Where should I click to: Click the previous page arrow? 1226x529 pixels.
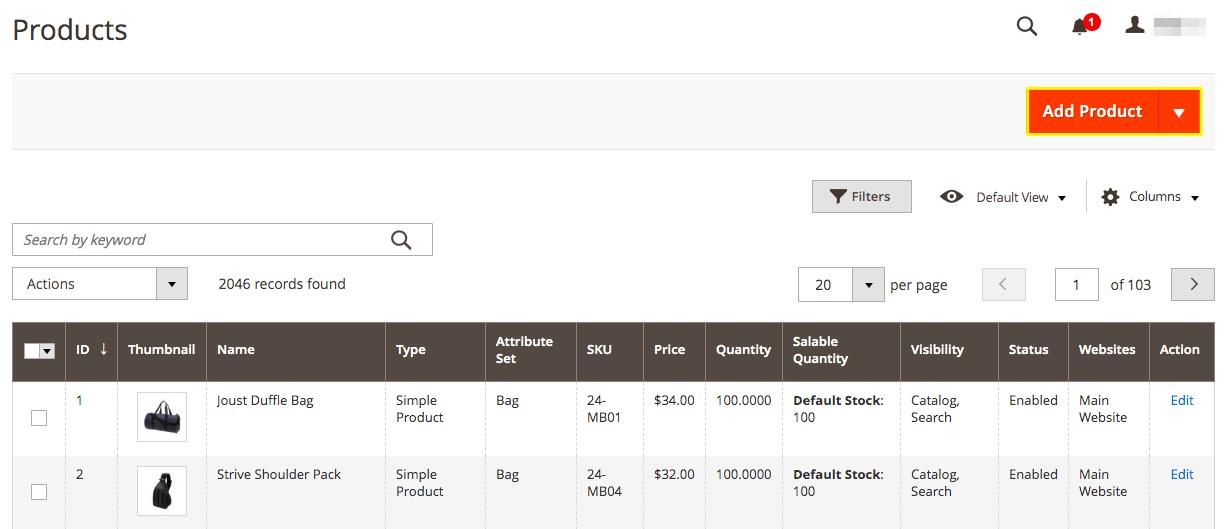pos(1004,284)
